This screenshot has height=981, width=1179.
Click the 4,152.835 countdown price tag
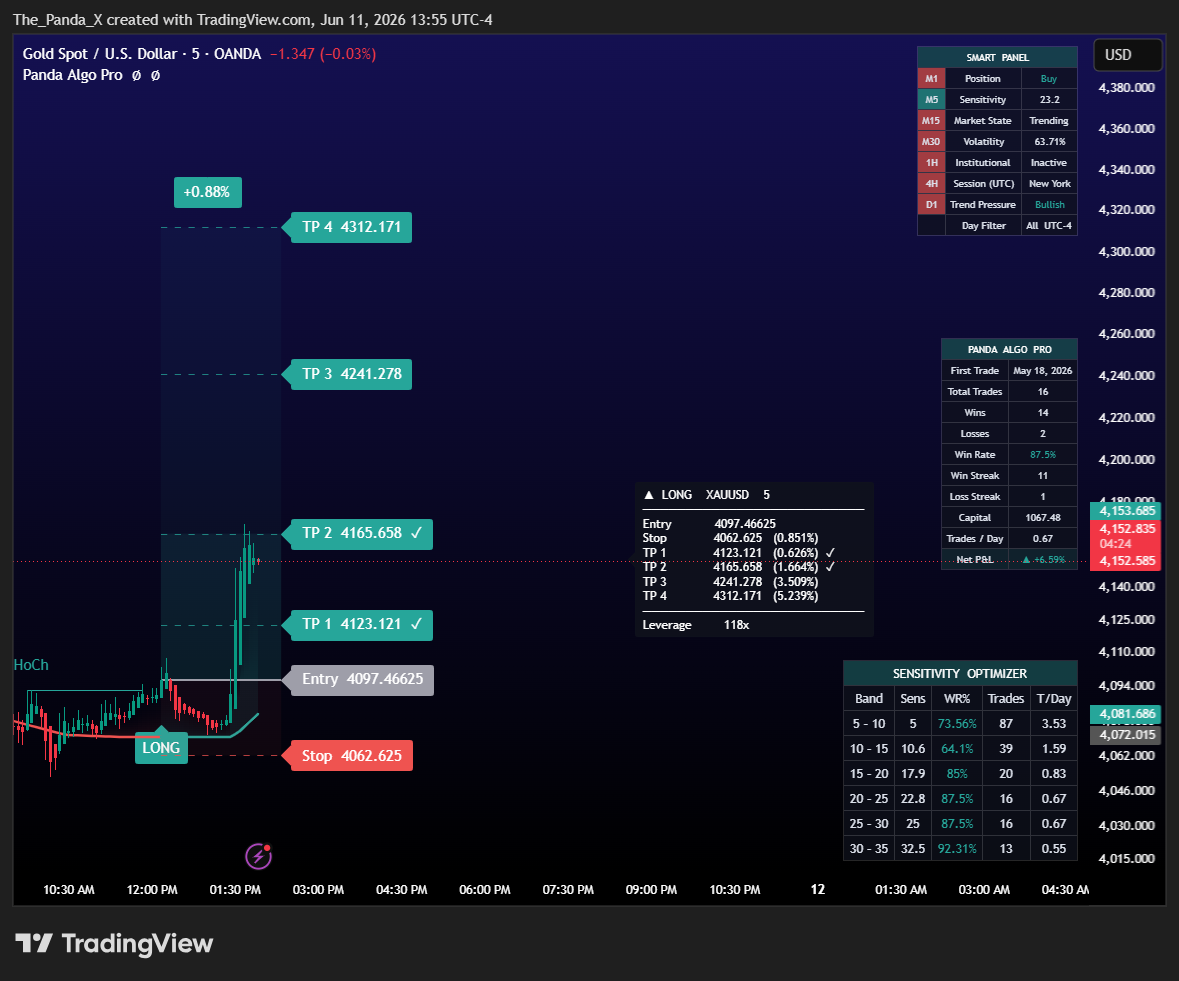pos(1126,536)
